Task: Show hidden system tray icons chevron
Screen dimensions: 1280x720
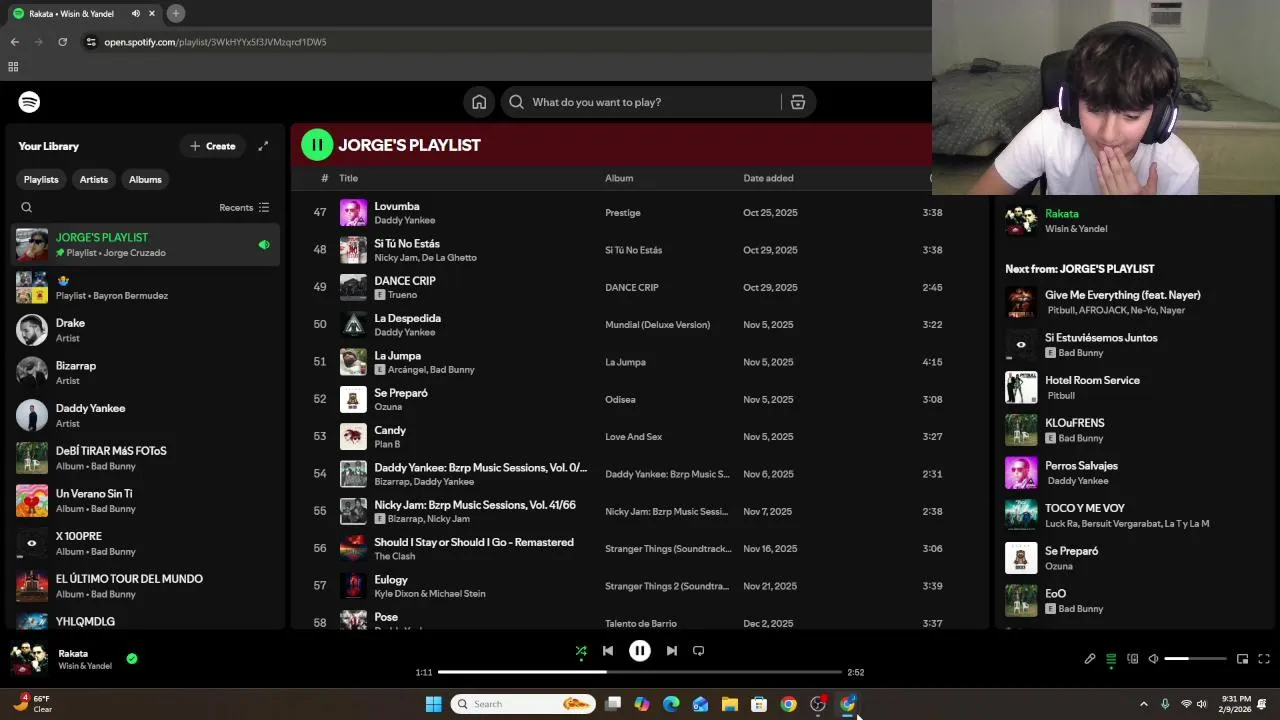Action: (1144, 704)
